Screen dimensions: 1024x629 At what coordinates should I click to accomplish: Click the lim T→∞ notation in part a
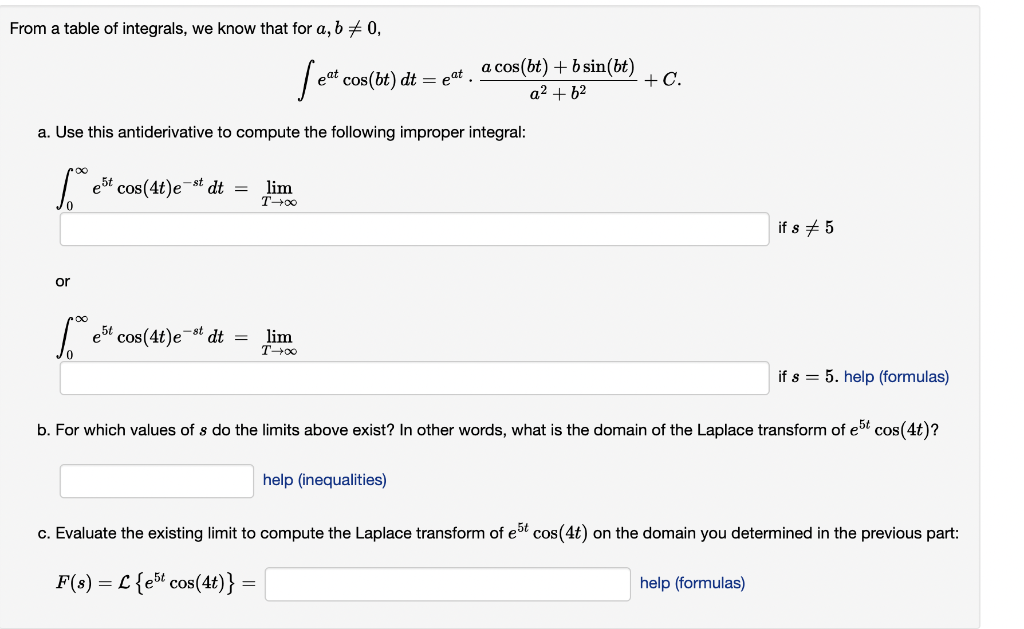(278, 192)
